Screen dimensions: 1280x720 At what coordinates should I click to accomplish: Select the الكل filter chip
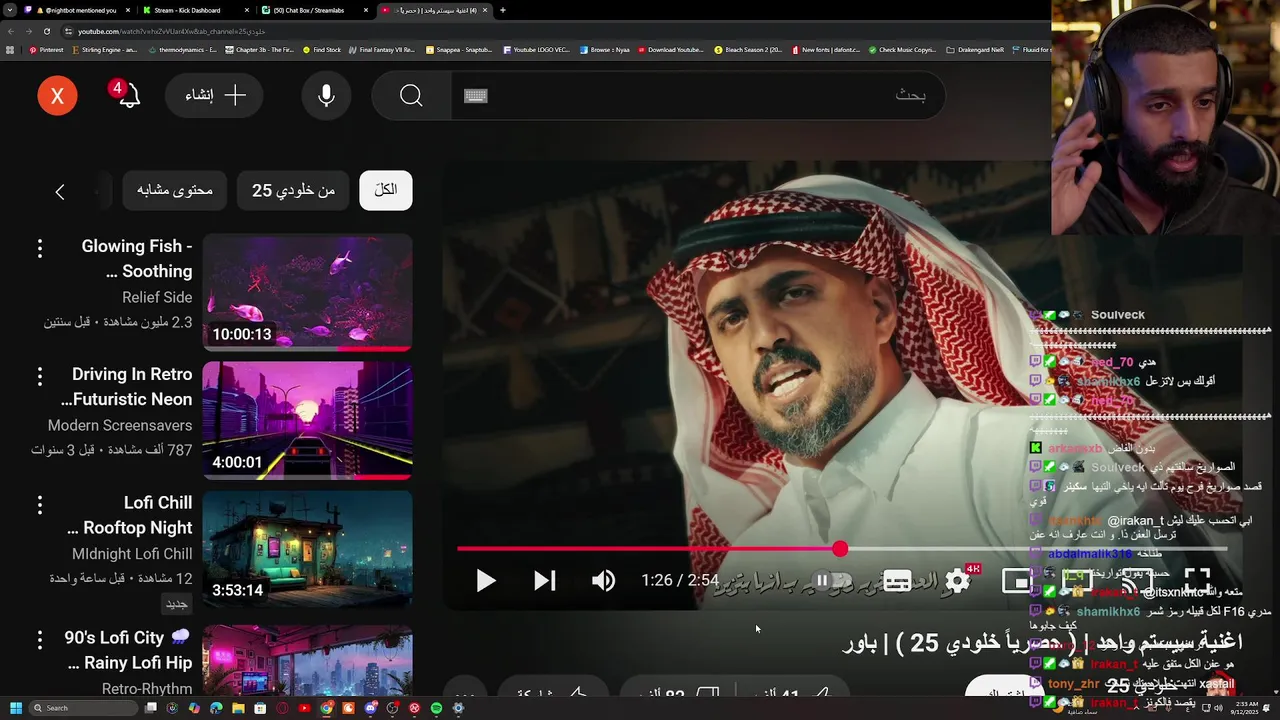click(386, 190)
